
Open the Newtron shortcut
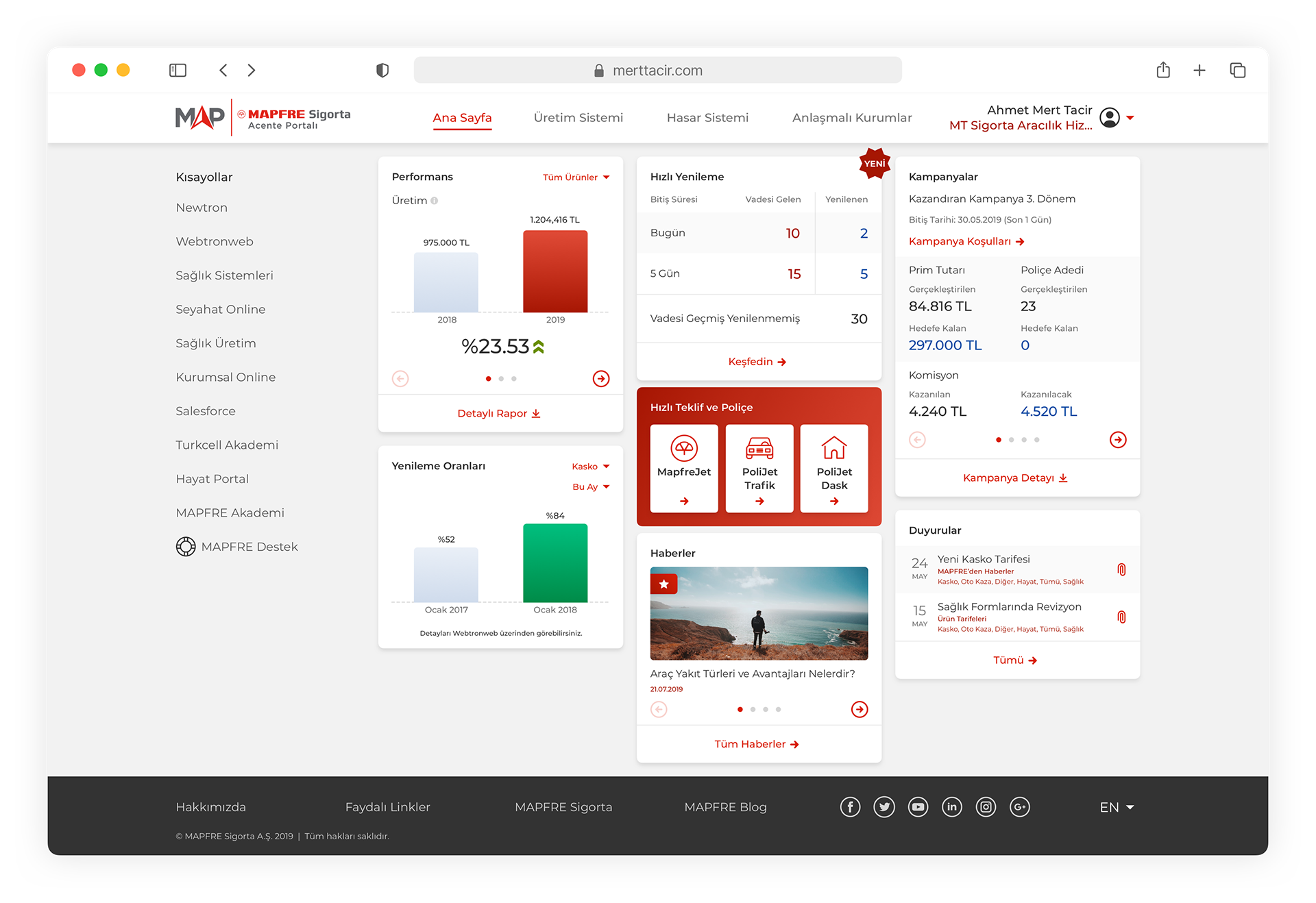pyautogui.click(x=202, y=208)
